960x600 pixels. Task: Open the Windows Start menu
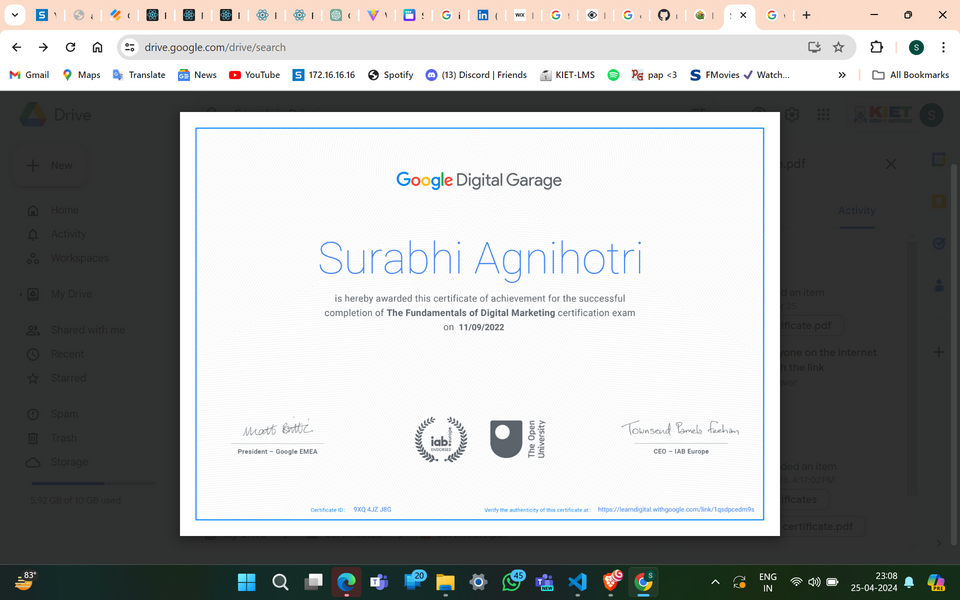(x=247, y=582)
